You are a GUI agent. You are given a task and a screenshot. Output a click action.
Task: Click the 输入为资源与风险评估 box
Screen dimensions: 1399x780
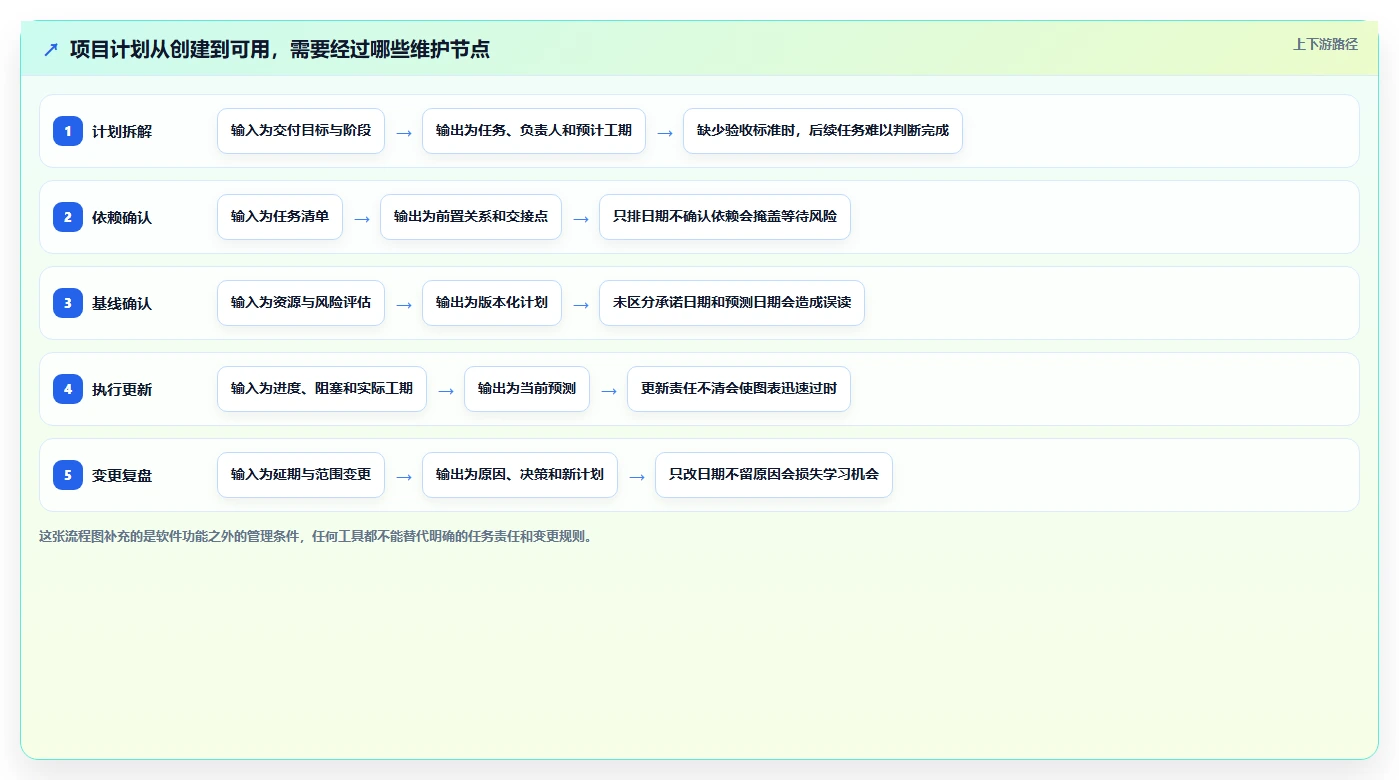pyautogui.click(x=301, y=303)
